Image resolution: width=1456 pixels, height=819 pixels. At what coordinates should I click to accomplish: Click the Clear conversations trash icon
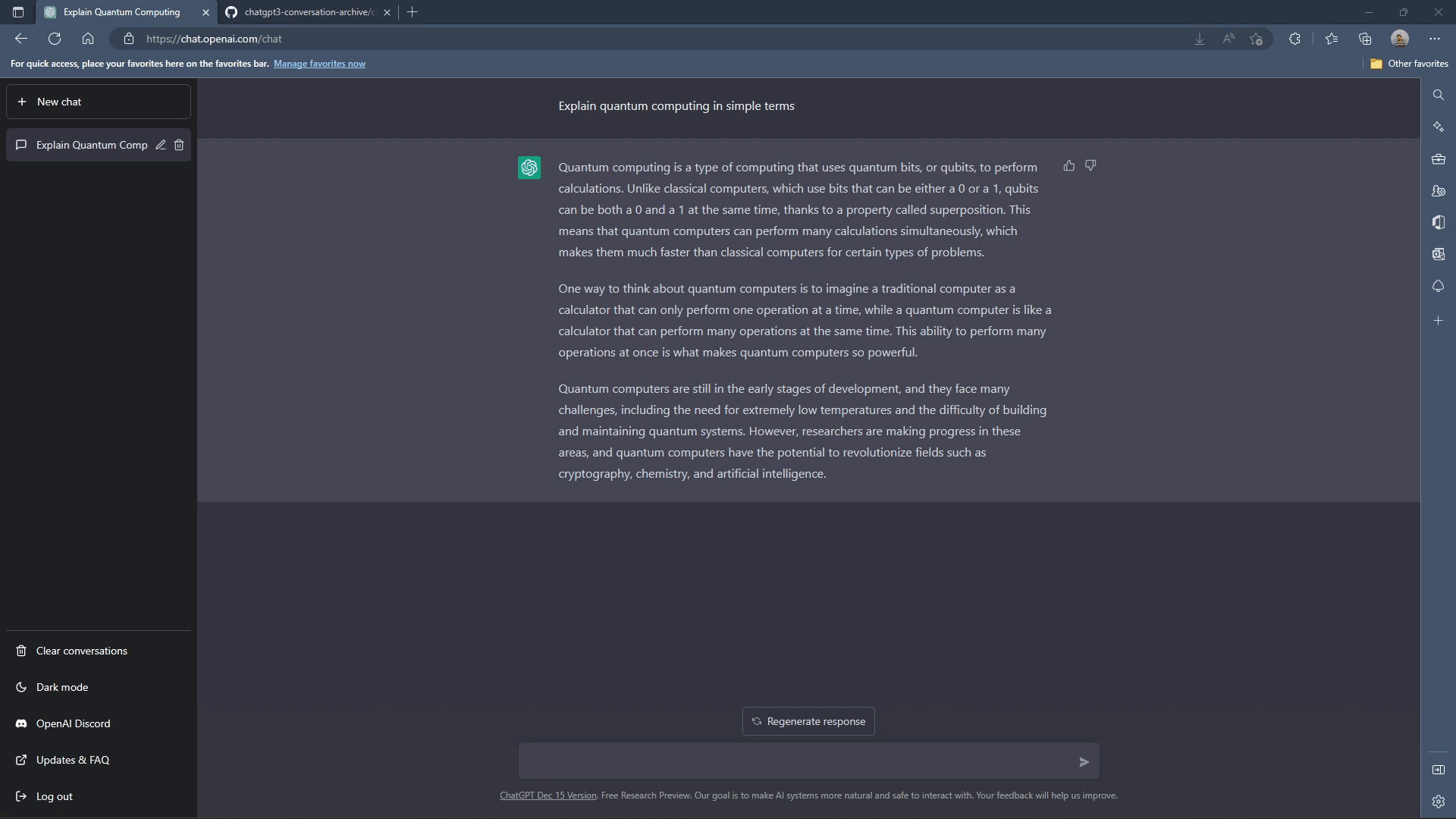[x=21, y=650]
